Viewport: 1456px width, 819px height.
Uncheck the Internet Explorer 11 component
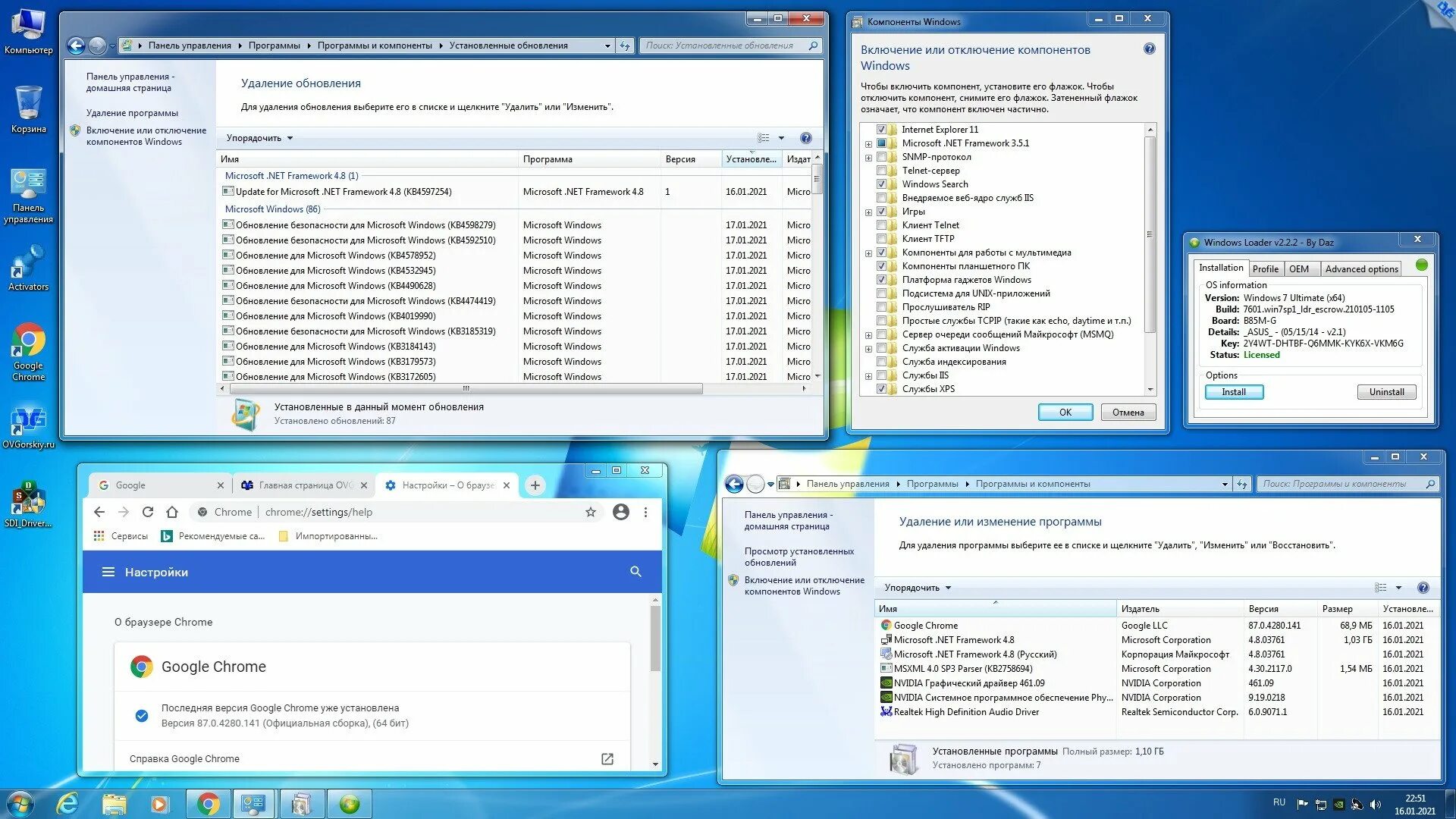coord(881,129)
